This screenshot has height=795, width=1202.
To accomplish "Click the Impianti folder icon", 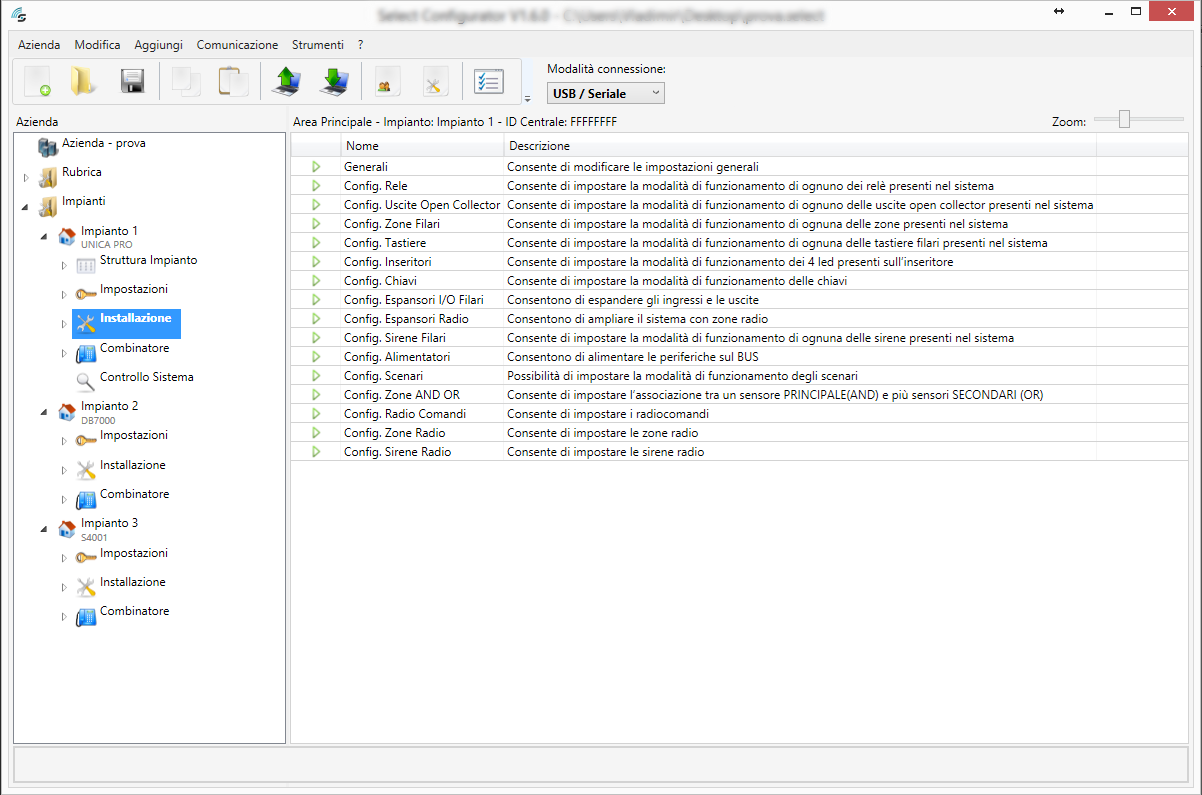I will pos(47,206).
